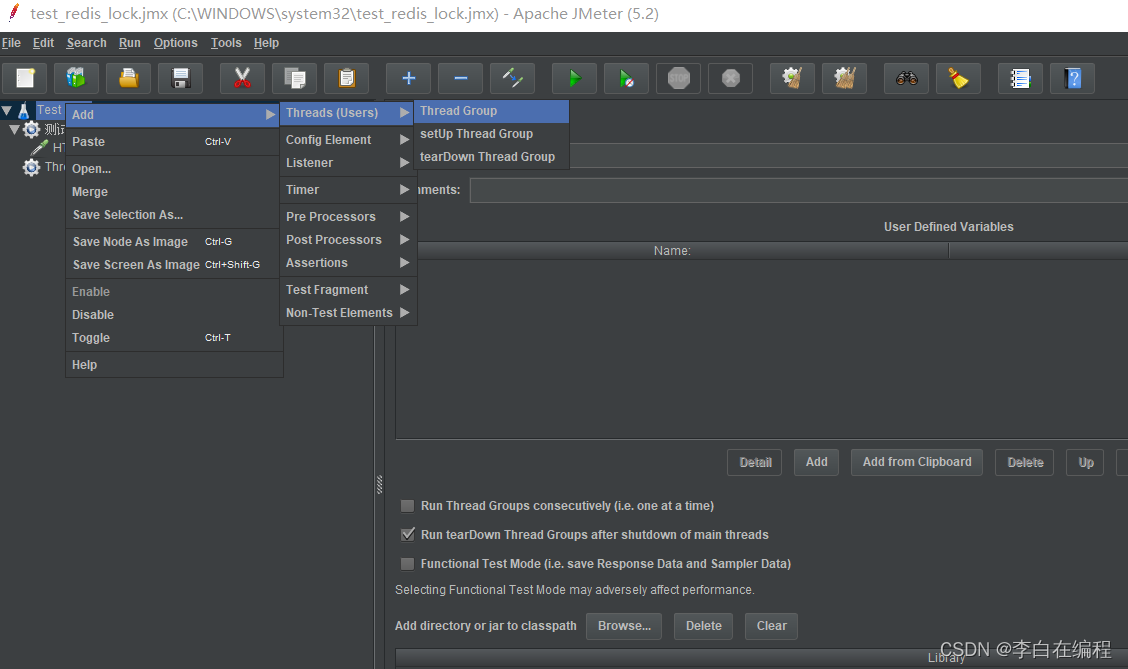
Task: Choose setUp Thread Group
Action: [491, 134]
